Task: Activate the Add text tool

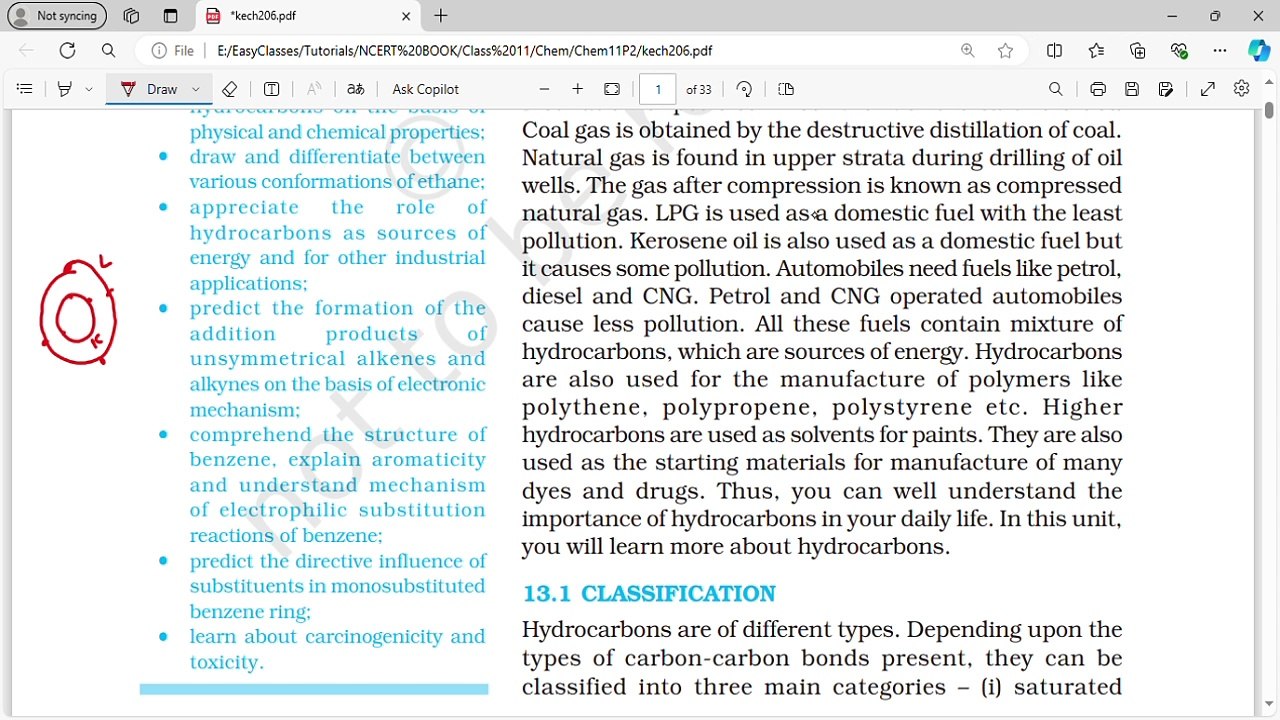Action: 271,89
